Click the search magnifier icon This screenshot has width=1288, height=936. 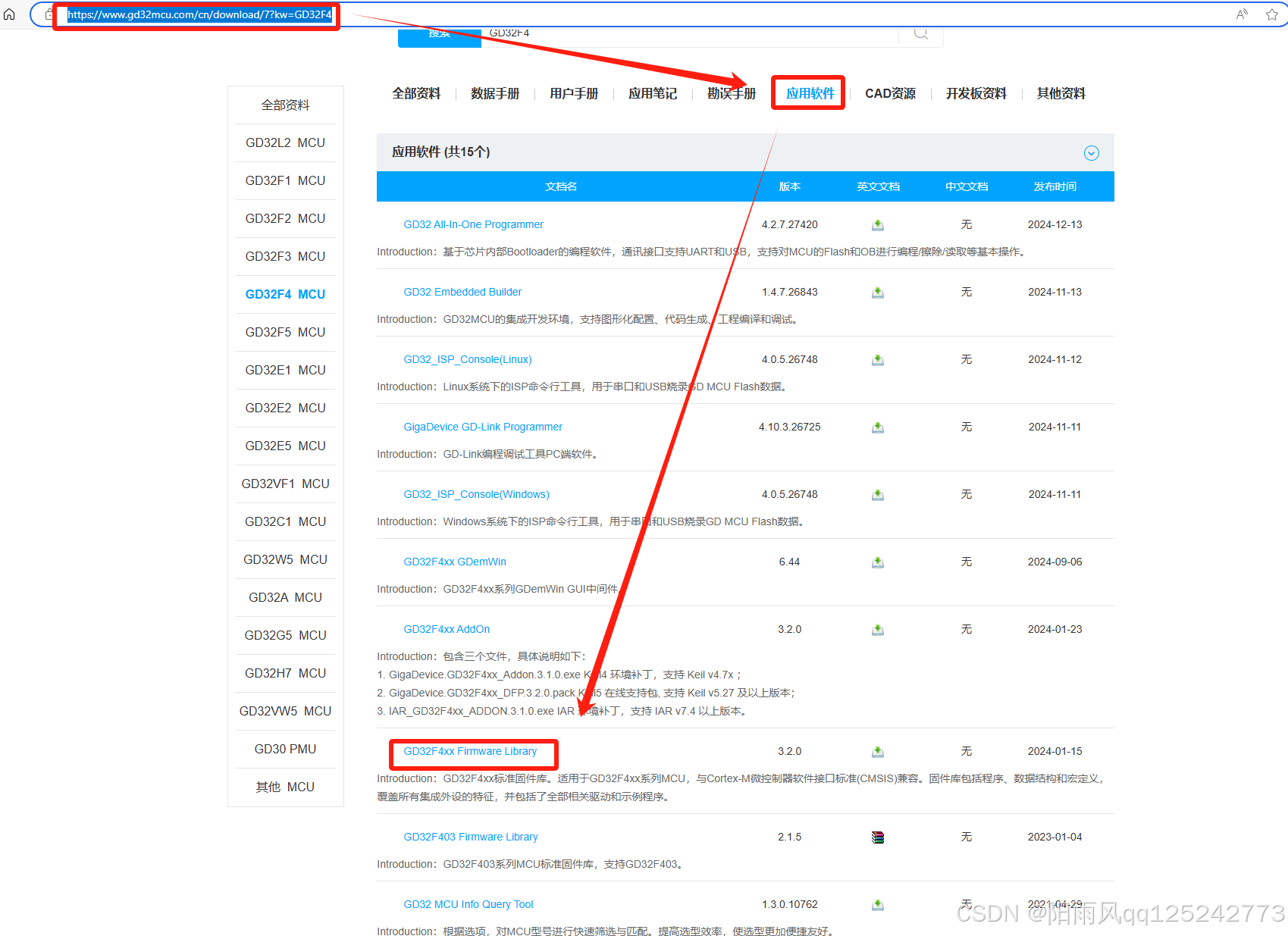[921, 33]
